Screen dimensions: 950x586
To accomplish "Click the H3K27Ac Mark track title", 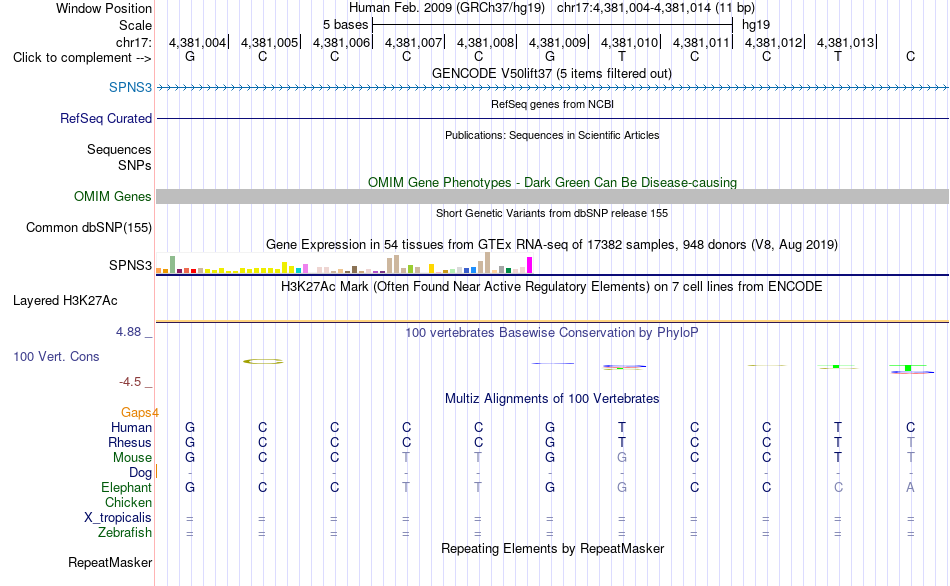I will point(552,286).
